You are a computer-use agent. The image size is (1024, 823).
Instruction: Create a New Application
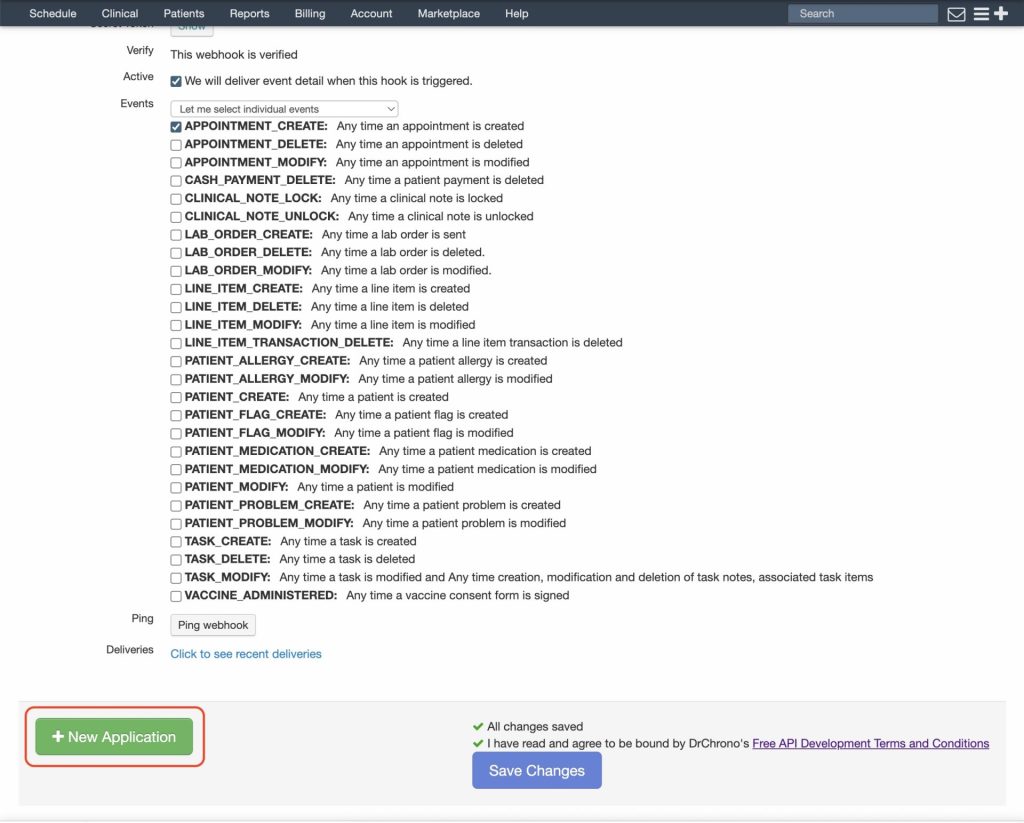pos(114,737)
